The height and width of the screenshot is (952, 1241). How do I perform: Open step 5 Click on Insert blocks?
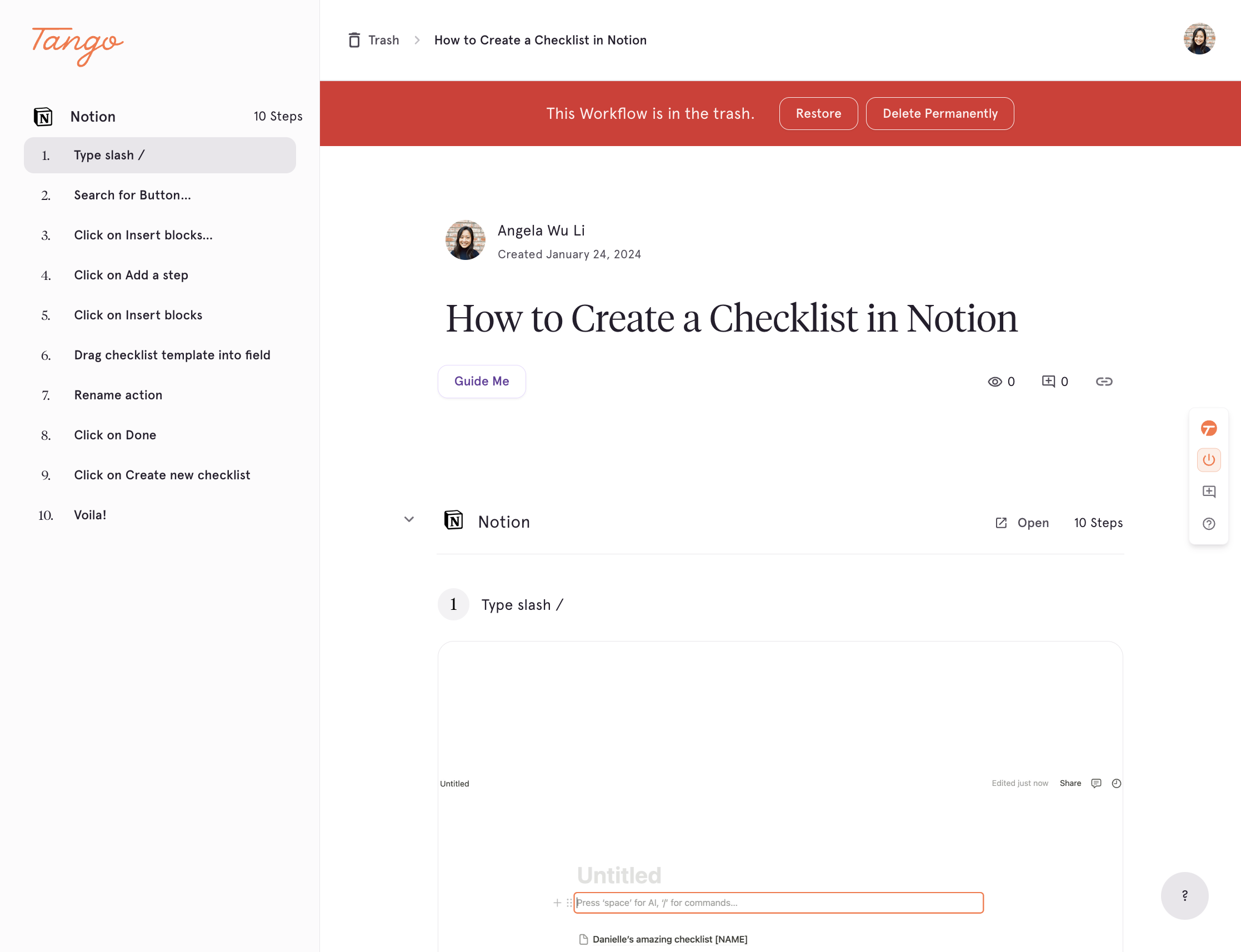coord(160,315)
